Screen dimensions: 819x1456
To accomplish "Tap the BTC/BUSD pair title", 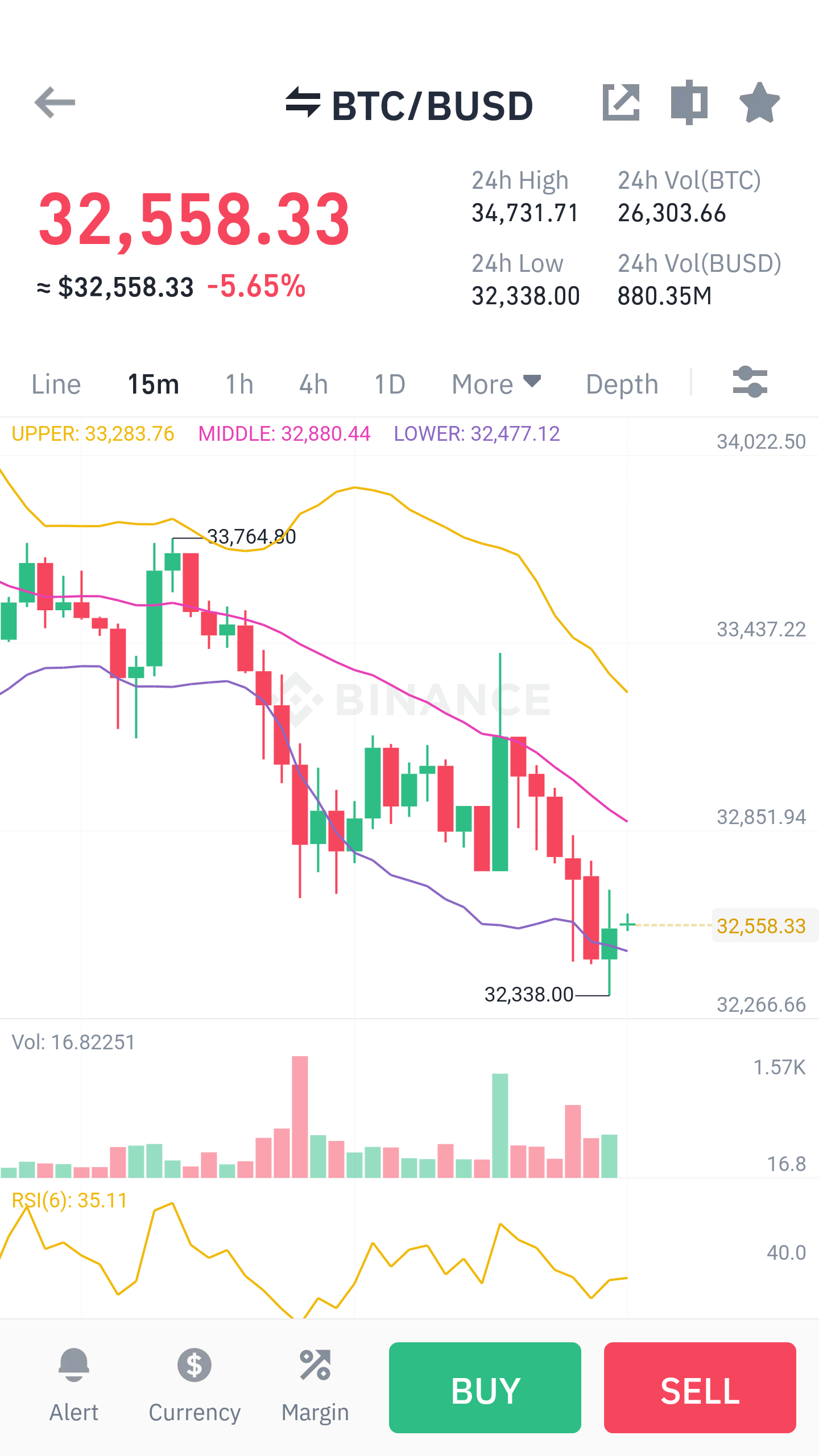I will [x=432, y=106].
